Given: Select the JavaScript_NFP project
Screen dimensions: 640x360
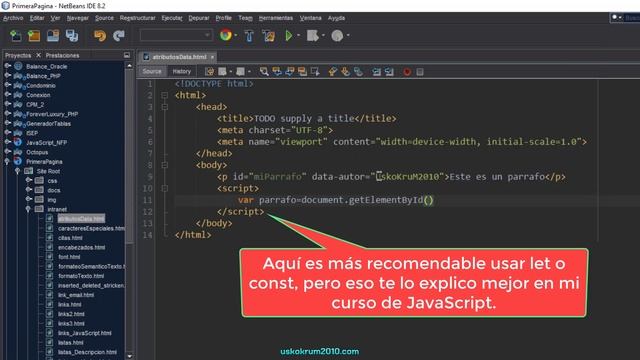Looking at the screenshot, I should pyautogui.click(x=47, y=142).
